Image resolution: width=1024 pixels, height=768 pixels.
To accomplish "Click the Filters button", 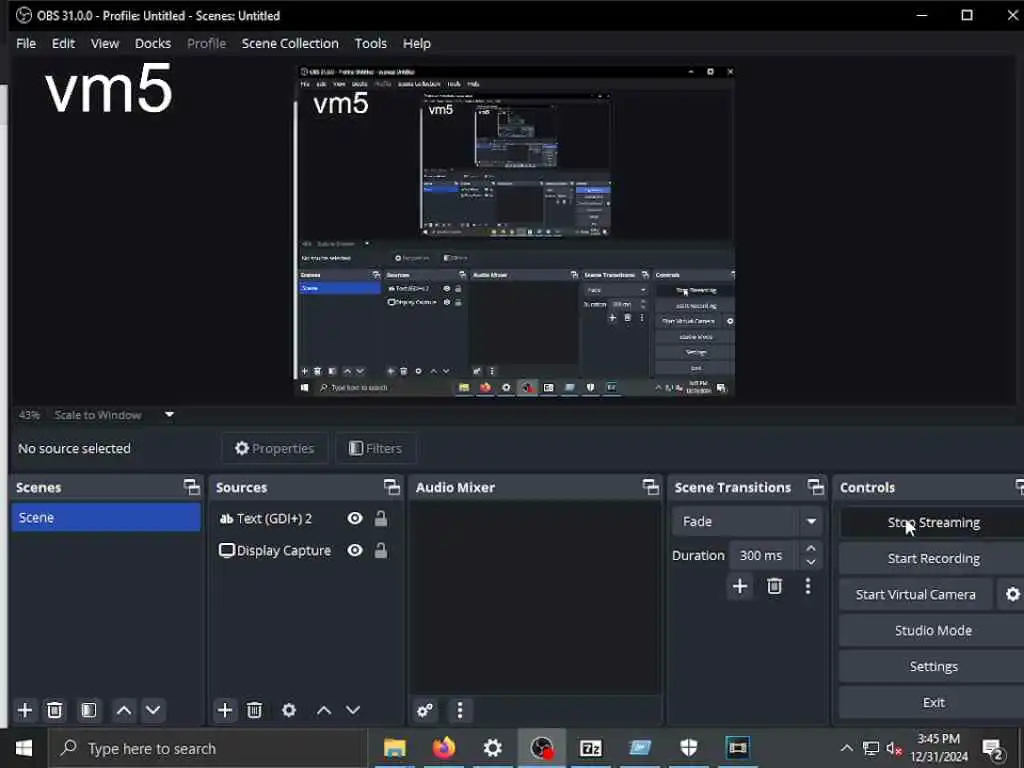I will click(x=376, y=449).
